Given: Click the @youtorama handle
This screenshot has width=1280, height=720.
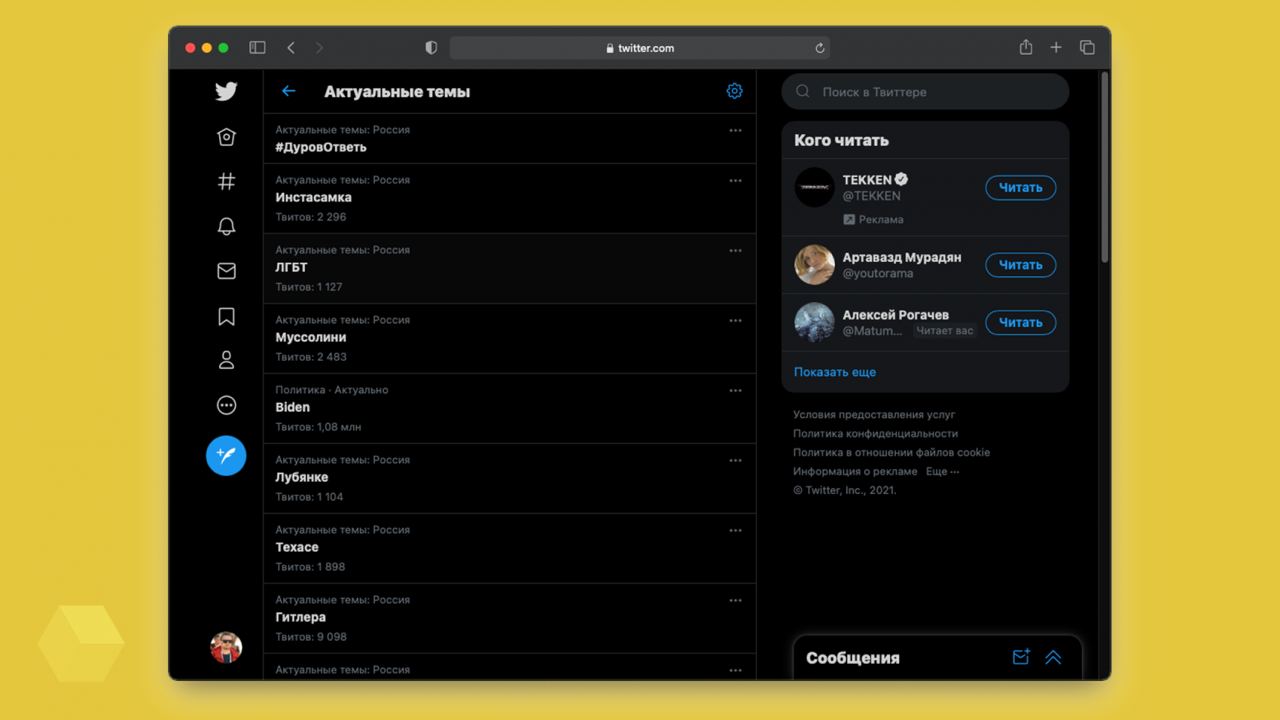Looking at the screenshot, I should point(878,273).
